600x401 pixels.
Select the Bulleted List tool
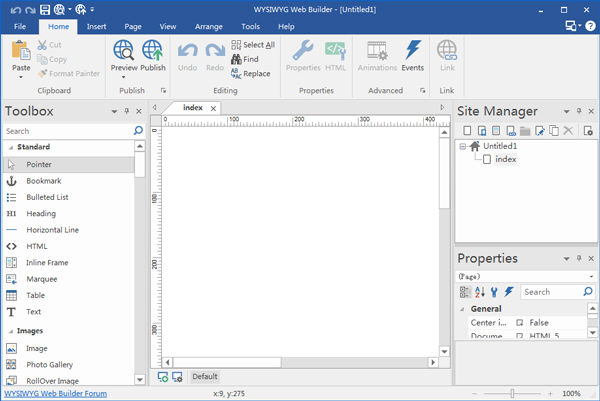coord(69,197)
